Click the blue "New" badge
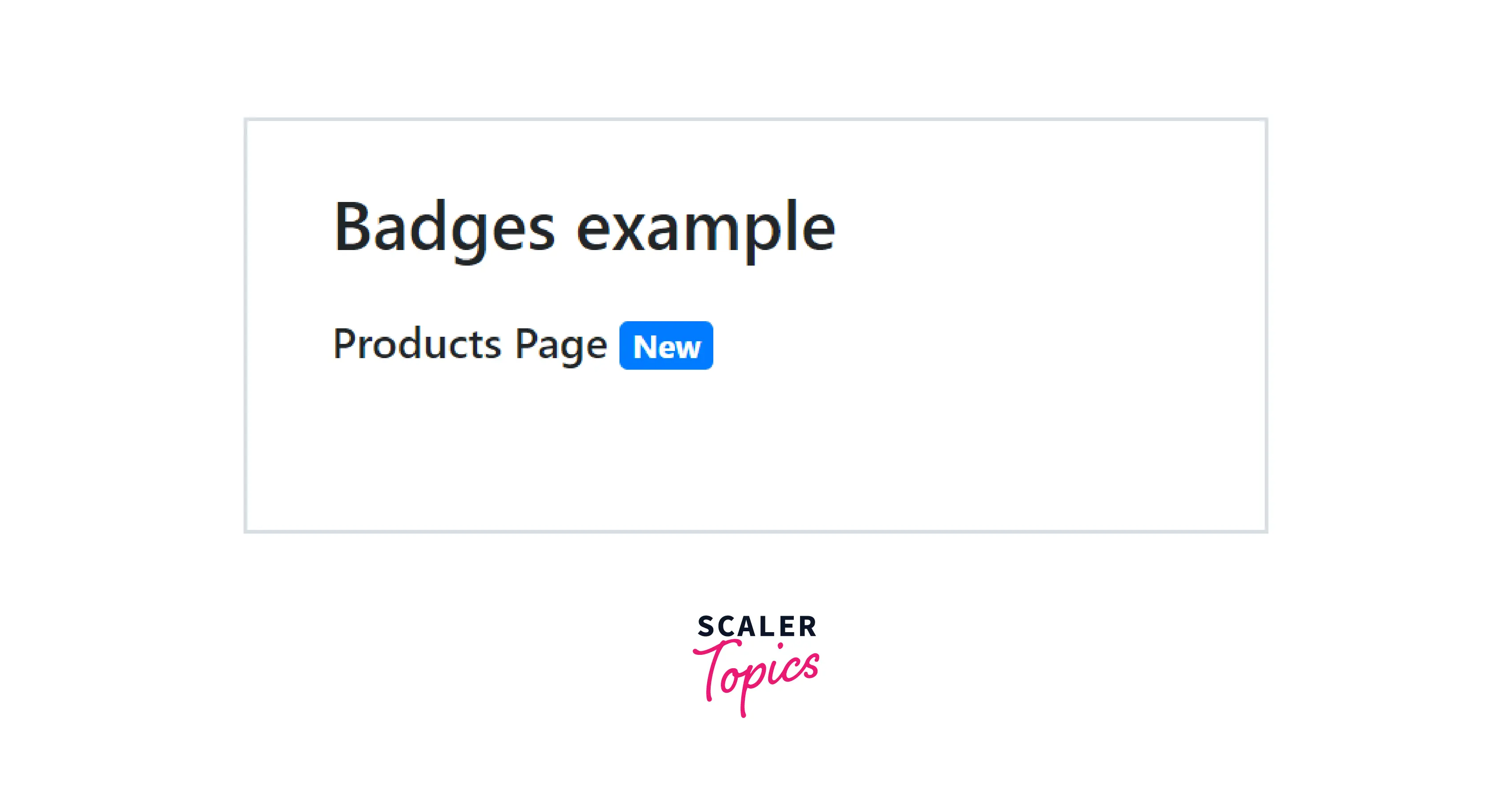1512x803 pixels. (666, 346)
